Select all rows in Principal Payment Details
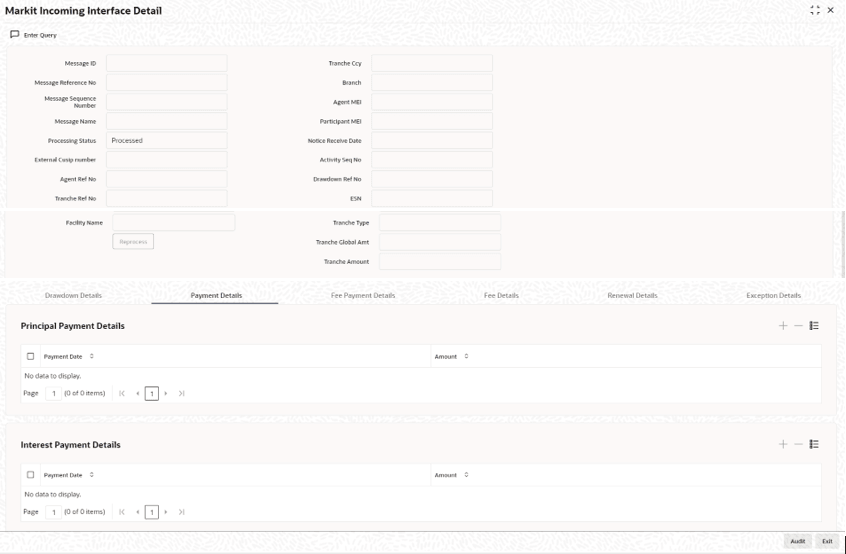The width and height of the screenshot is (846, 554). (x=30, y=357)
